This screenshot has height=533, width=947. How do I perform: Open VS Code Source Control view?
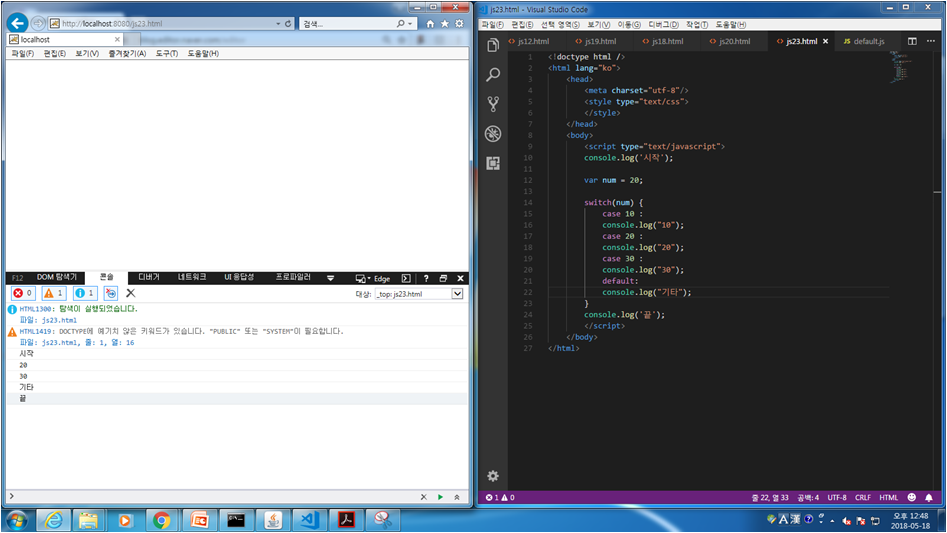tap(493, 104)
